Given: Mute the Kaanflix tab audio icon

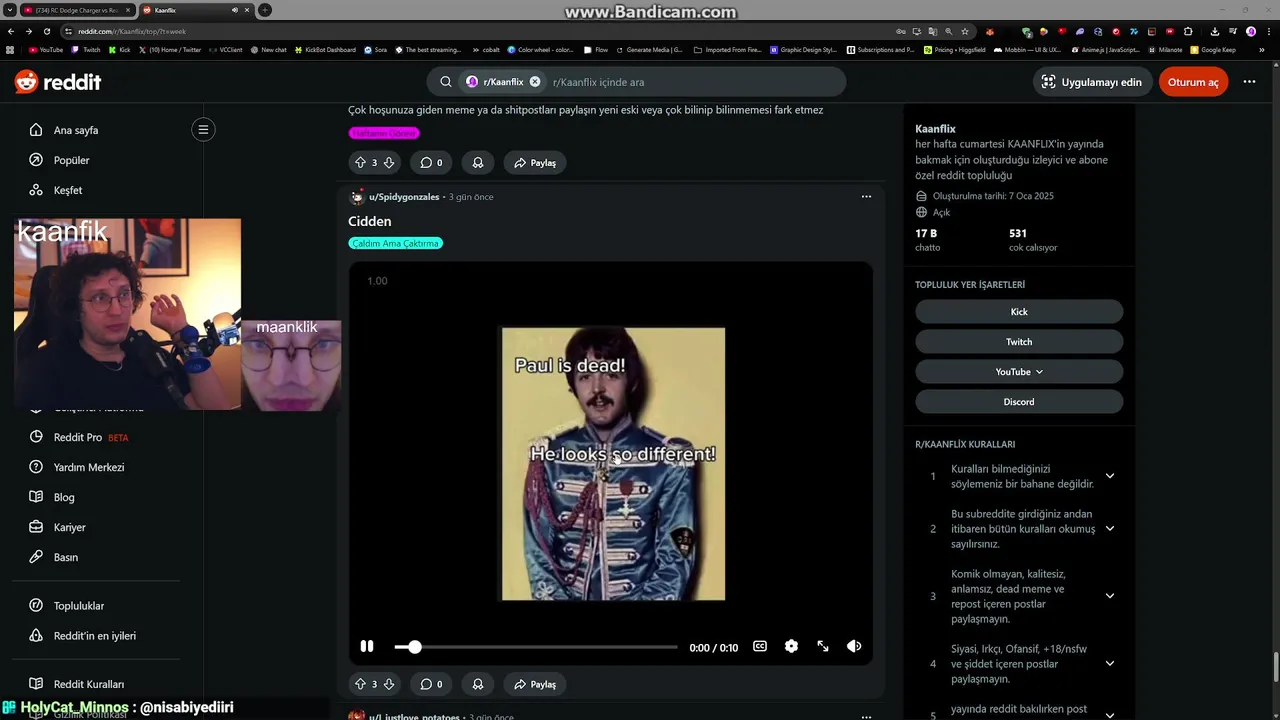Looking at the screenshot, I should point(234,10).
